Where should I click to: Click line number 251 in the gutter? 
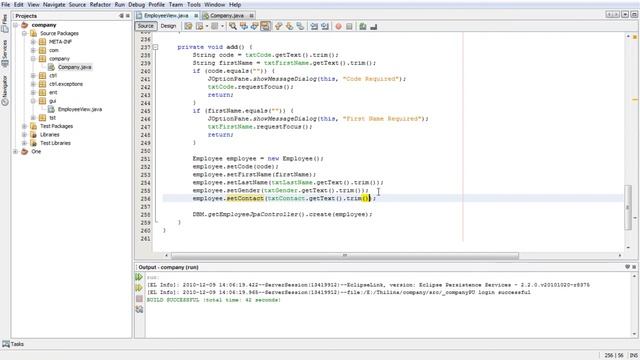pyautogui.click(x=145, y=159)
